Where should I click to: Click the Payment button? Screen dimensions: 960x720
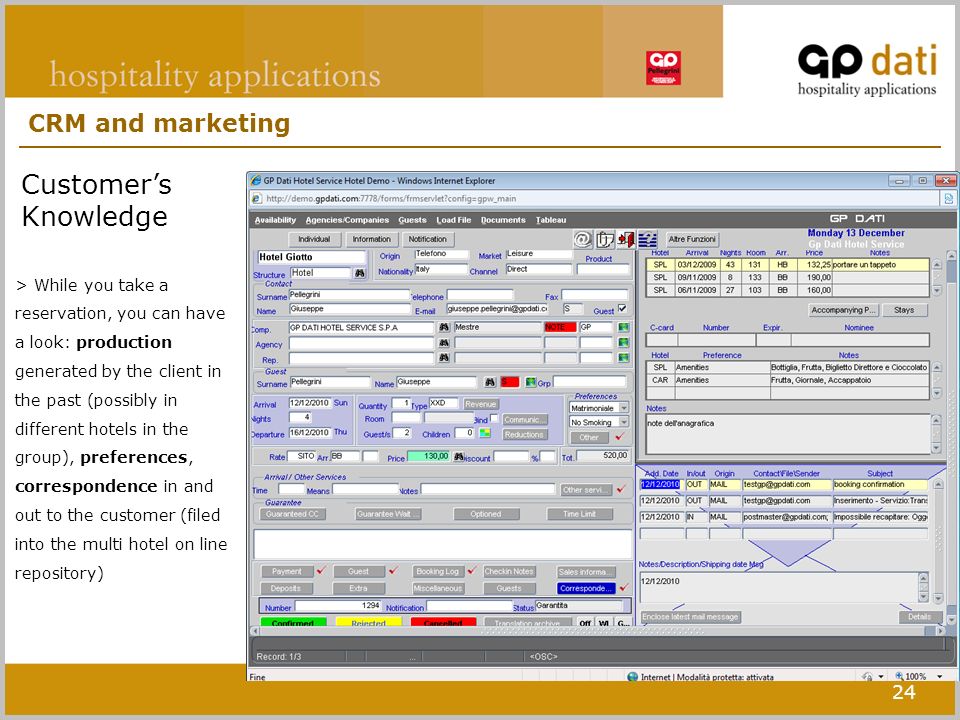(x=287, y=571)
